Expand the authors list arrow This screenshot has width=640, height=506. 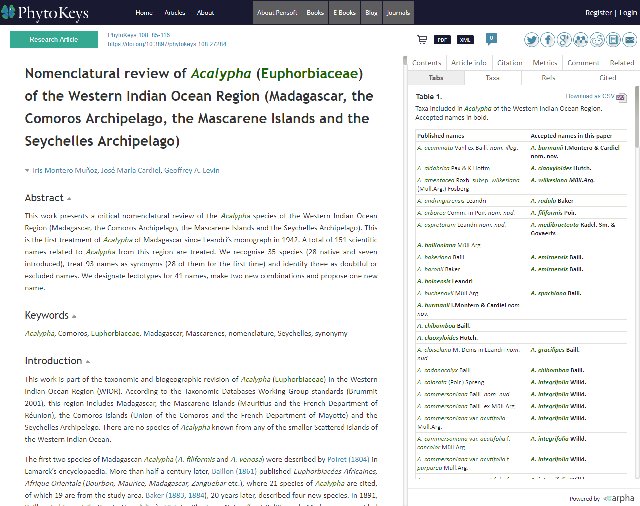tap(27, 171)
